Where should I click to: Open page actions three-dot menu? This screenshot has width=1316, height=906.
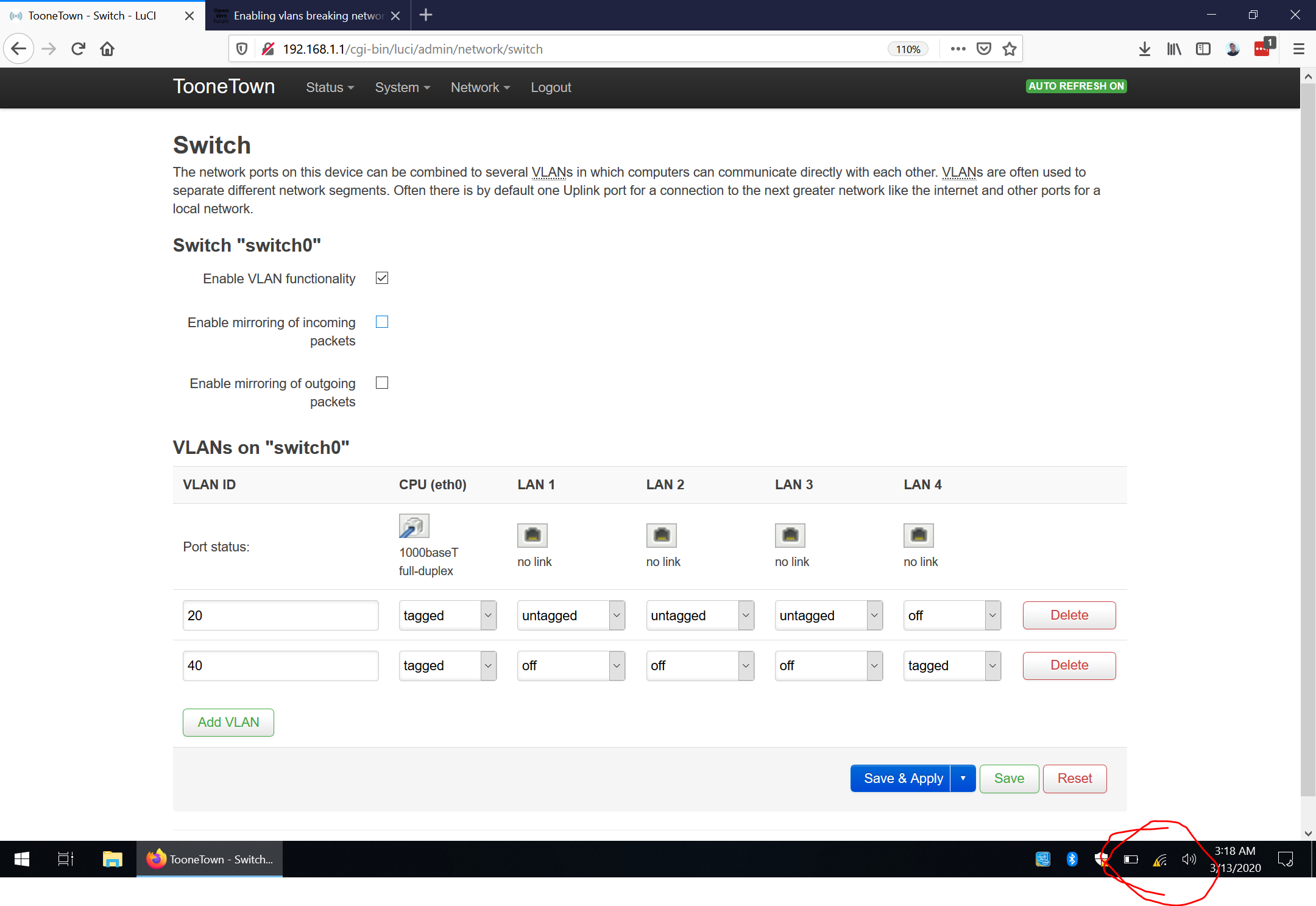(x=958, y=49)
